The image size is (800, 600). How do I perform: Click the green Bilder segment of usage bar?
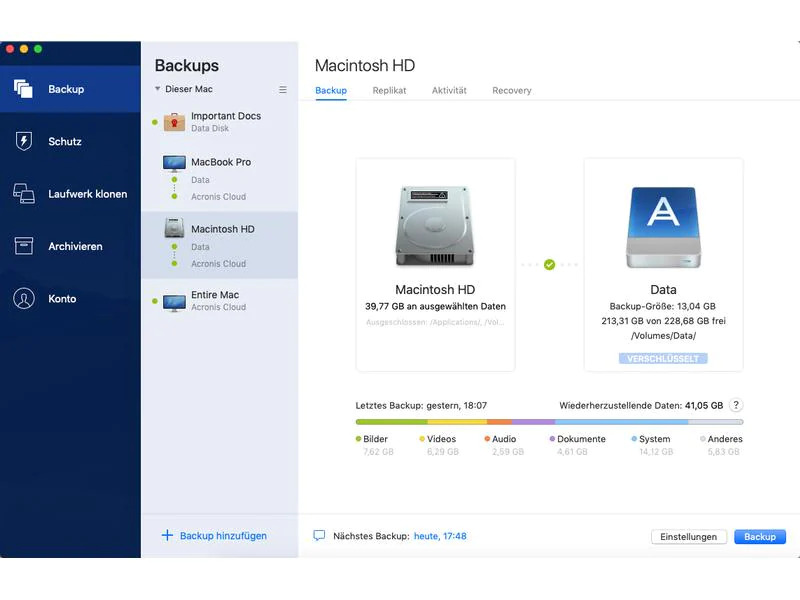point(391,422)
